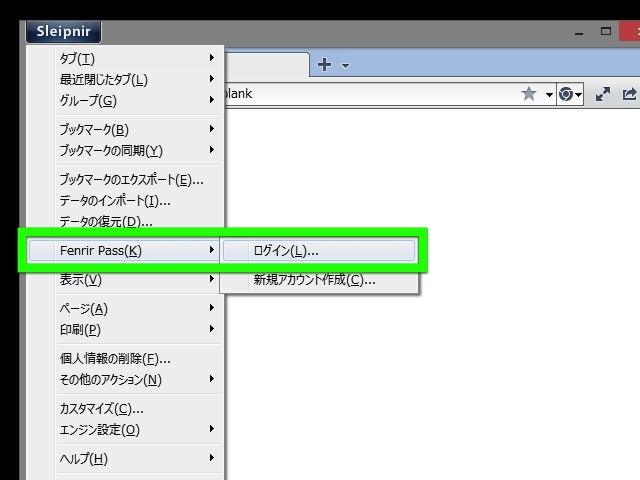Open the dropdown arrow beside the new tab plus
The width and height of the screenshot is (640, 480).
(x=345, y=65)
